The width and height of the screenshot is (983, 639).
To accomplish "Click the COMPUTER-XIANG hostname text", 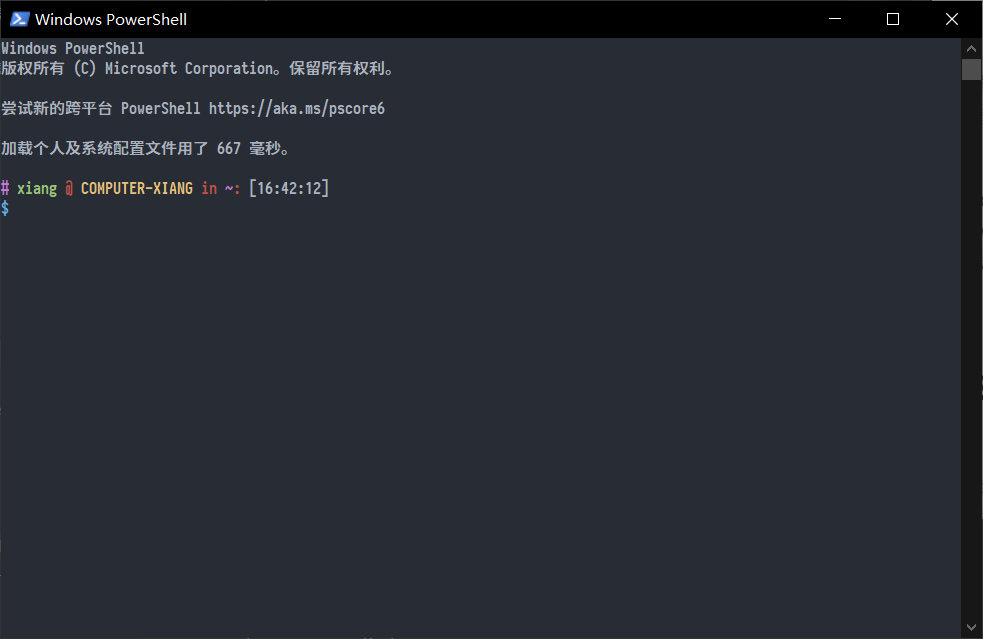I will [137, 188].
